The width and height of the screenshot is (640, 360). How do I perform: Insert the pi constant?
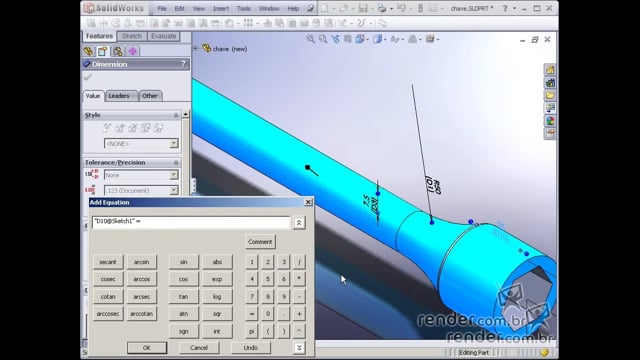[x=252, y=331]
